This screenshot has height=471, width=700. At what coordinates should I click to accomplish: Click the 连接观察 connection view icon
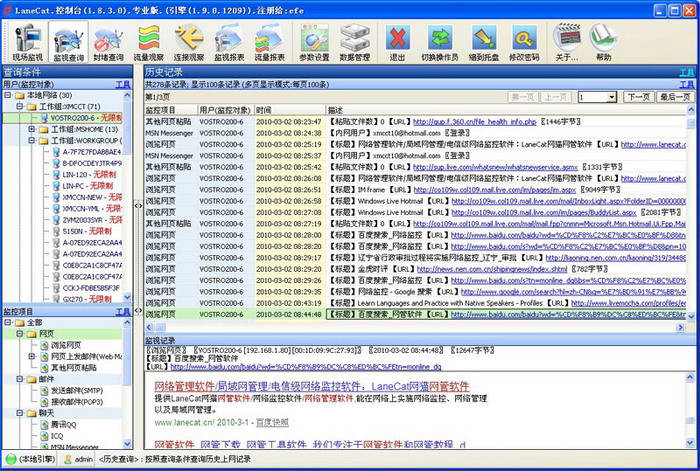pyautogui.click(x=189, y=43)
